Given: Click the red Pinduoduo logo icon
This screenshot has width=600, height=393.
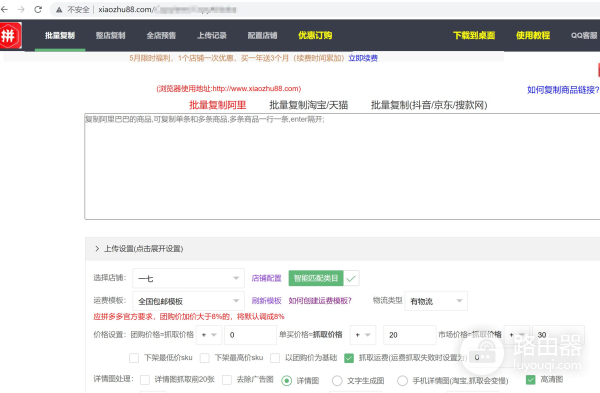Looking at the screenshot, I should [10, 36].
